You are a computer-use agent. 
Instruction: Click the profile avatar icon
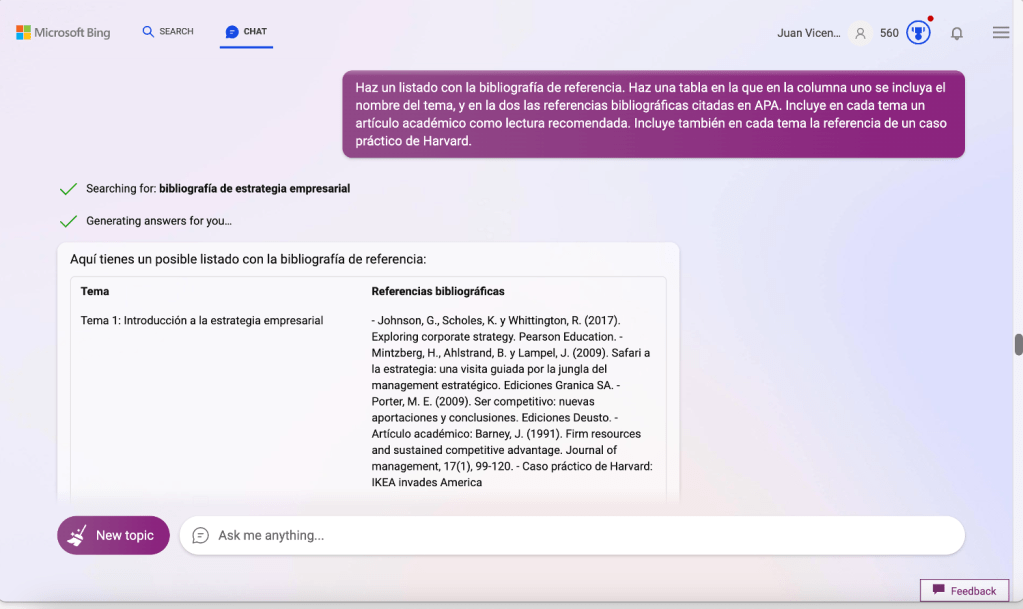point(859,33)
